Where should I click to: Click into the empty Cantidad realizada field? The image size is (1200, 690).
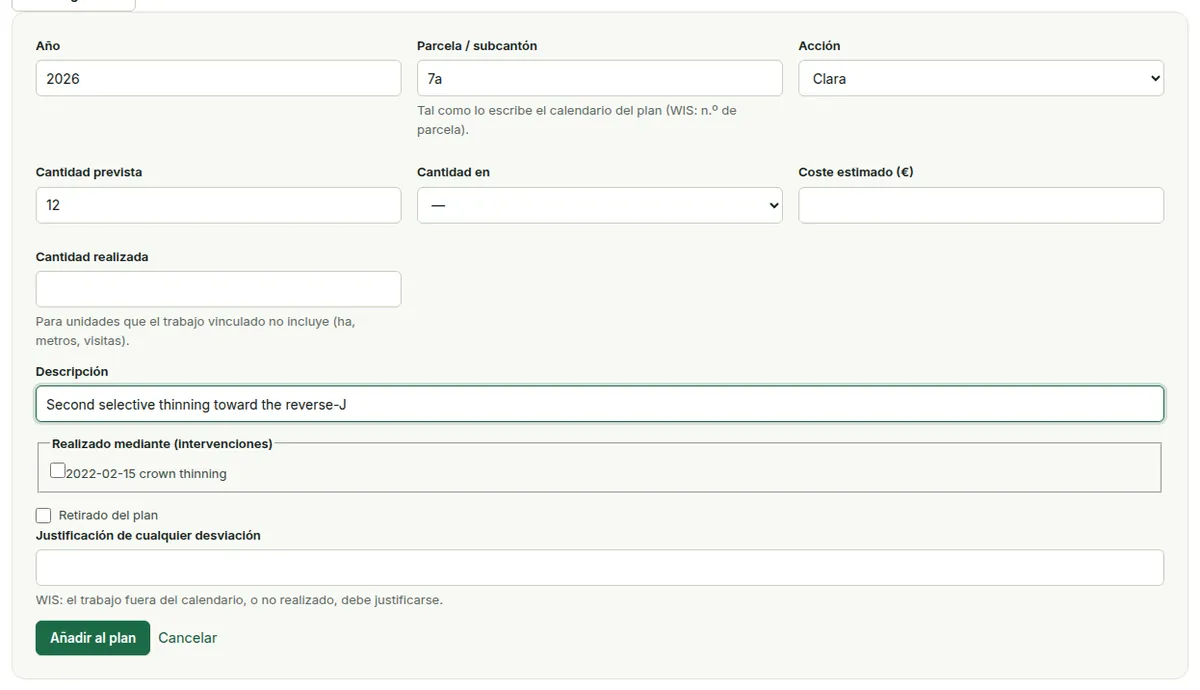tap(218, 289)
